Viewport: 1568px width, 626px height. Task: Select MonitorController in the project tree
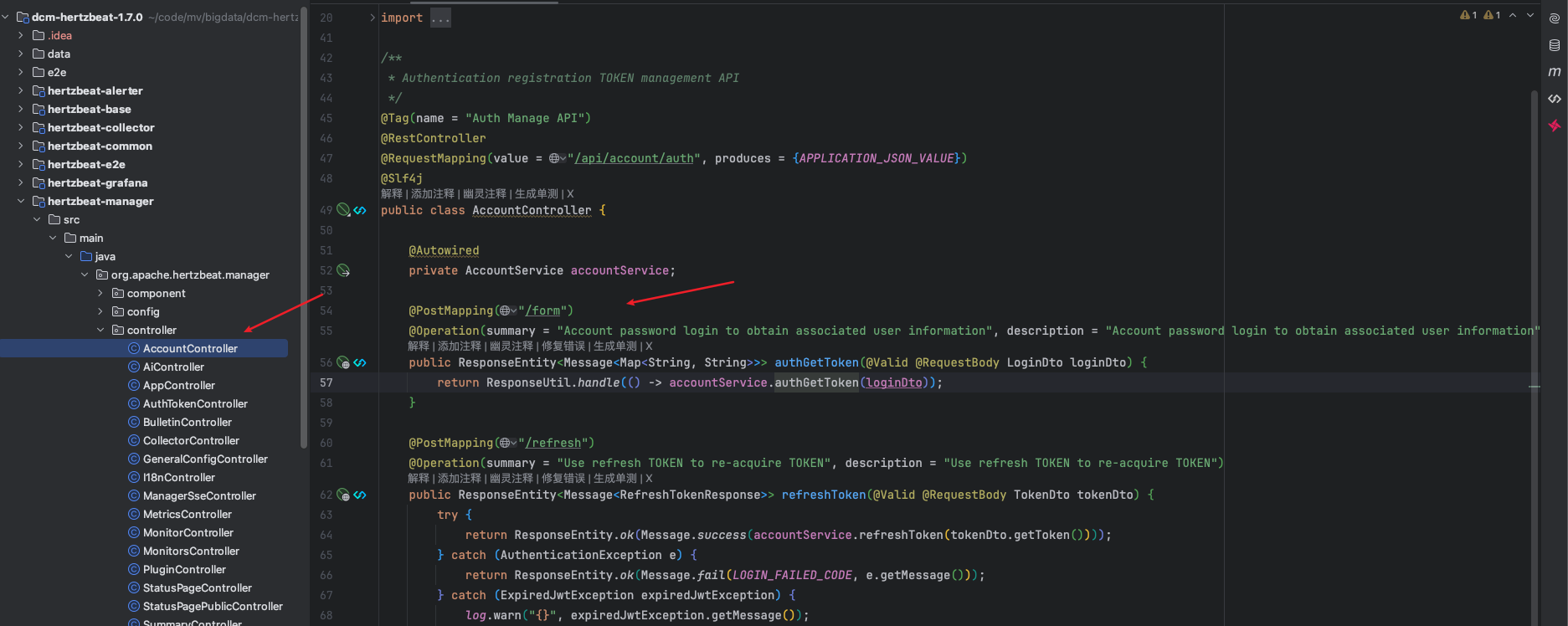pos(188,532)
